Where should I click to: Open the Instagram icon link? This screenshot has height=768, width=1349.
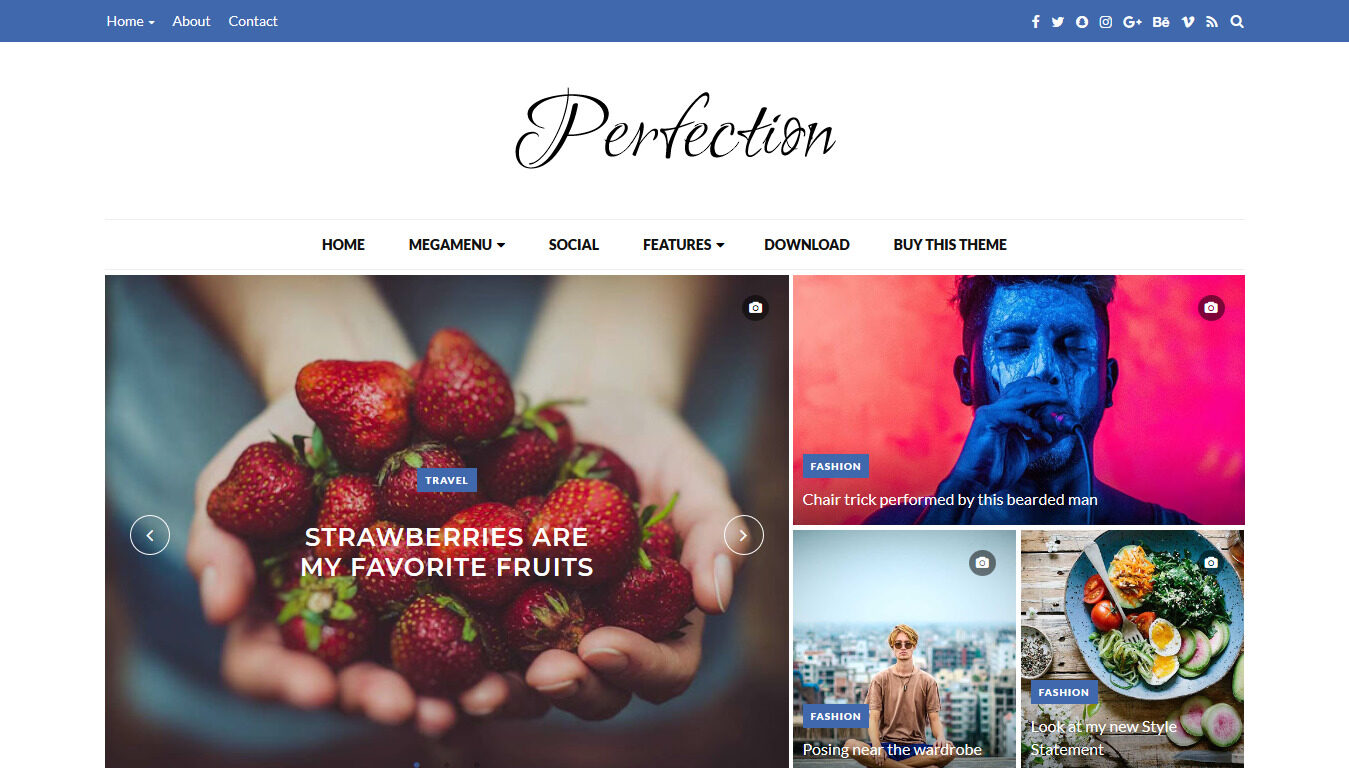[x=1106, y=21]
